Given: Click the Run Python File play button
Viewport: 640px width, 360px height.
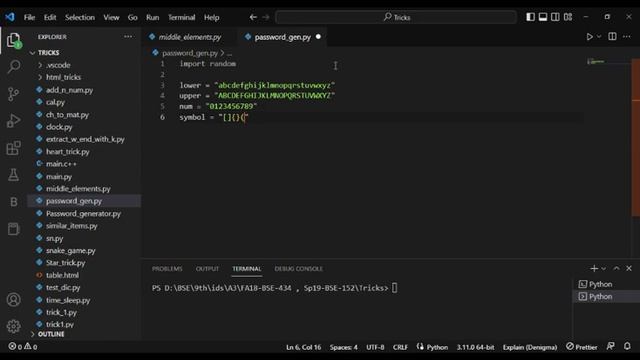Looking at the screenshot, I should (x=589, y=37).
